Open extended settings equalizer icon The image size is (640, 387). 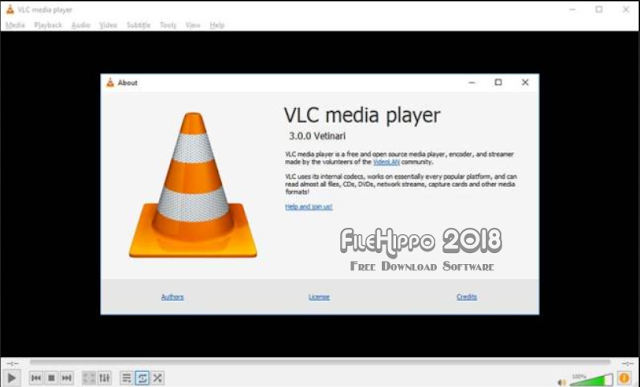[x=104, y=378]
